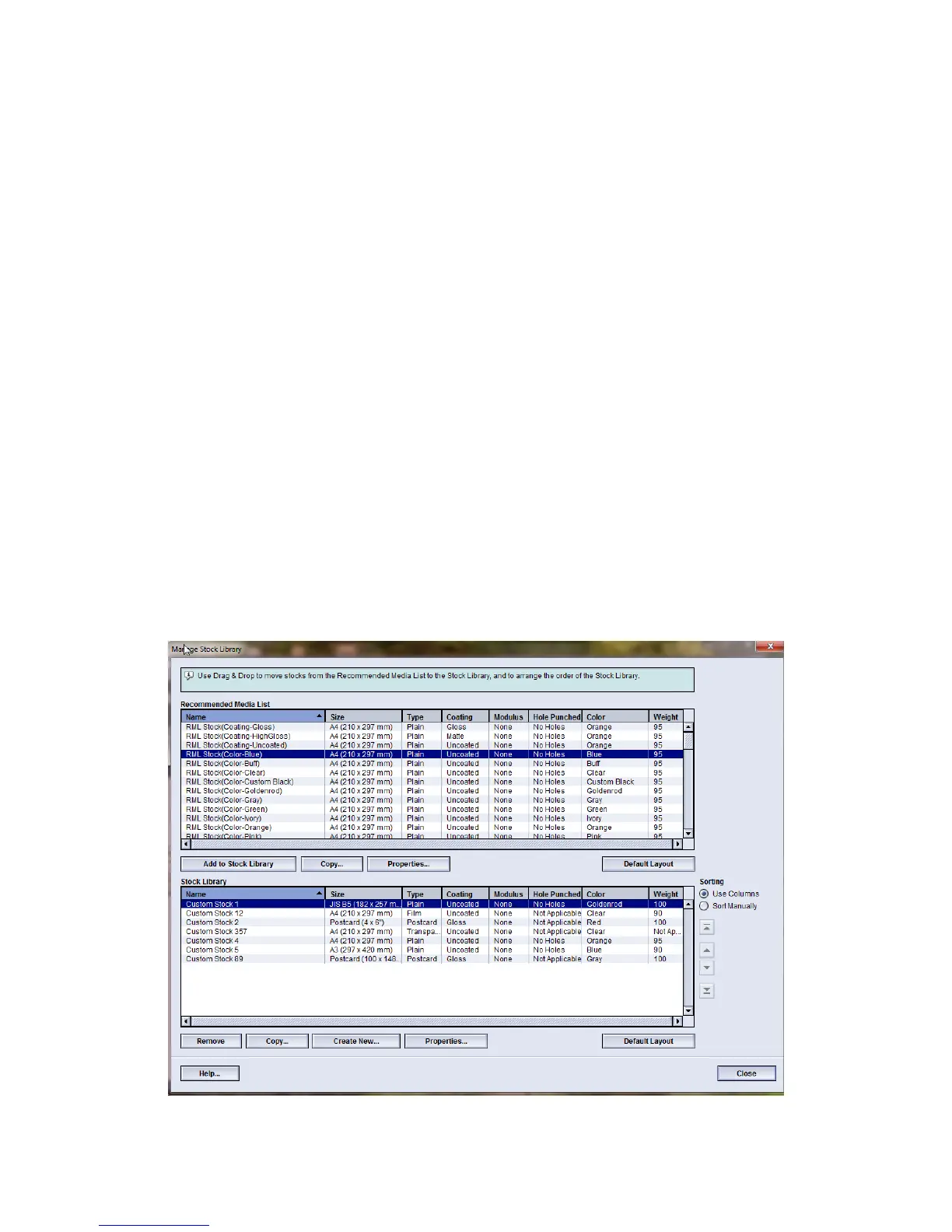Screen dimensions: 952x1232
Task: Sort Stock Library by Color column
Action: [x=615, y=894]
